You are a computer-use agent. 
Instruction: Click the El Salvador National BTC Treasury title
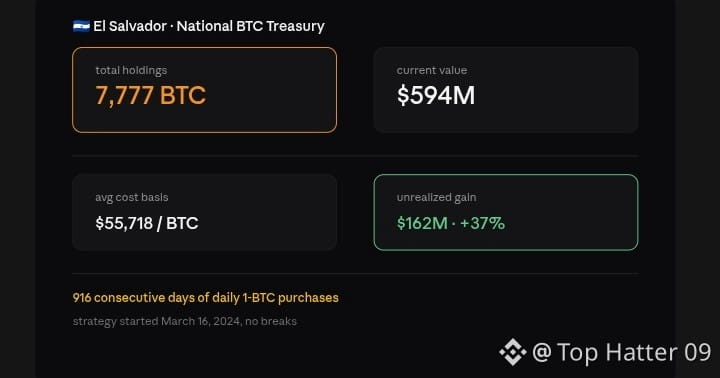tap(208, 26)
